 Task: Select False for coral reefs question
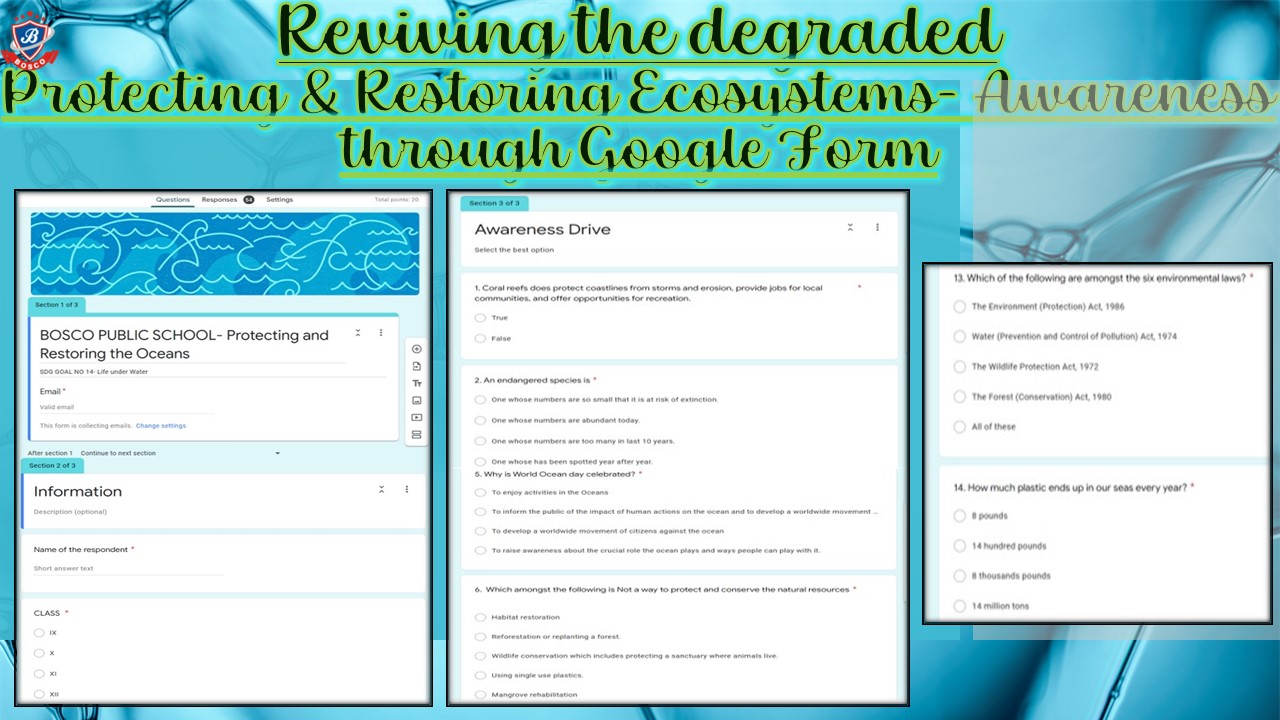pyautogui.click(x=480, y=339)
